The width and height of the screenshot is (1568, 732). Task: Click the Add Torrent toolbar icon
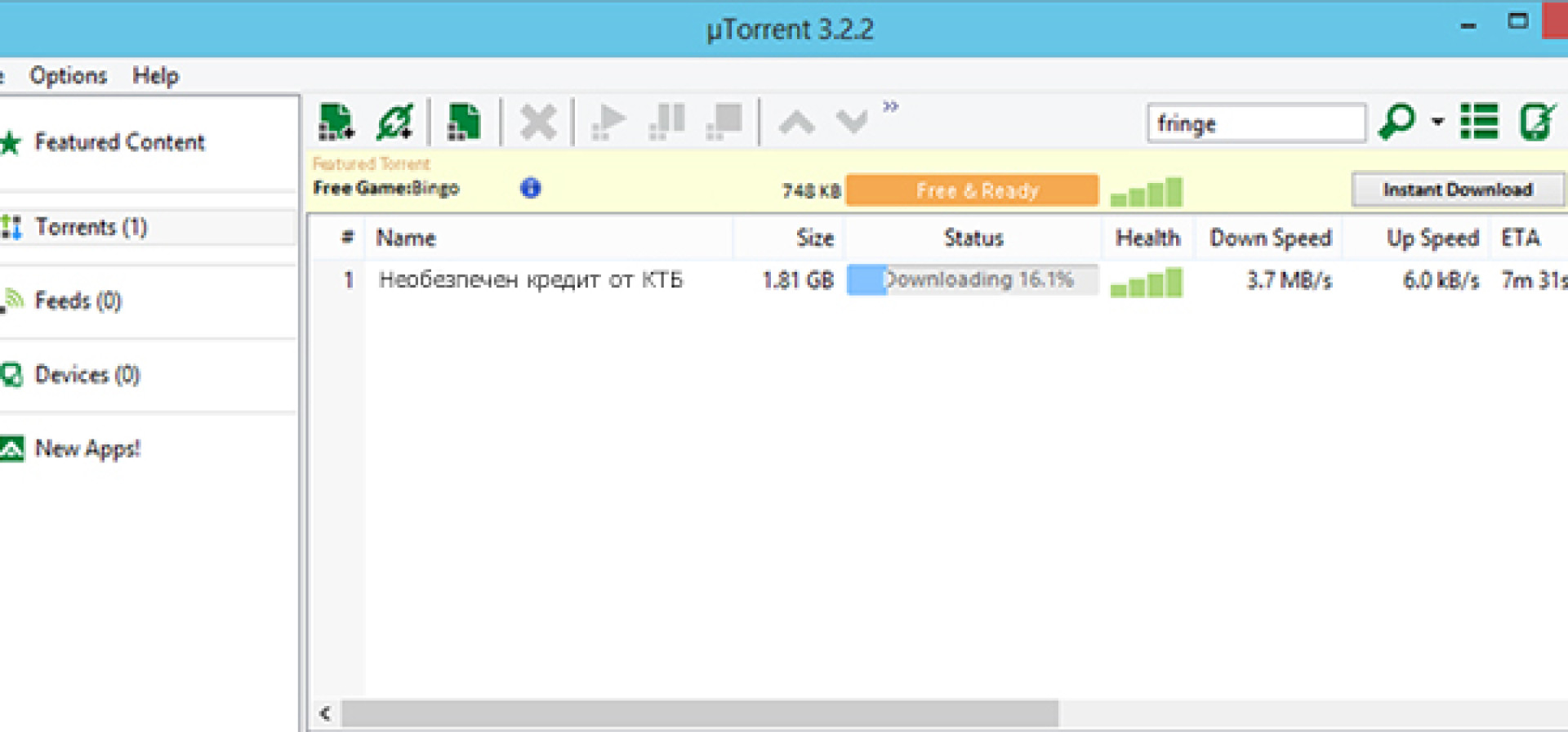pos(336,123)
